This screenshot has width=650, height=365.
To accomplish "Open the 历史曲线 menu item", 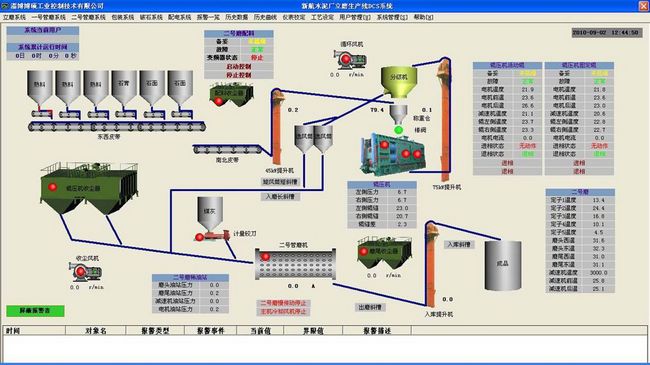I will 265,17.
